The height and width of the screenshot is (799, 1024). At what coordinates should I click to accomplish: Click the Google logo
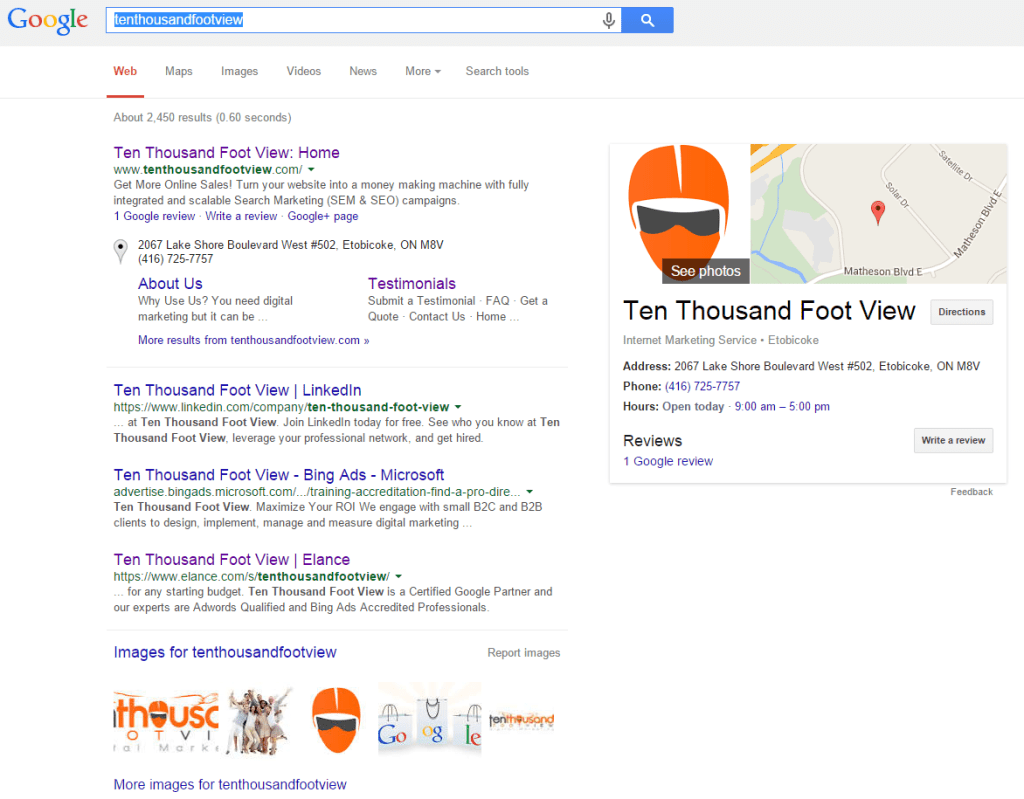point(48,20)
